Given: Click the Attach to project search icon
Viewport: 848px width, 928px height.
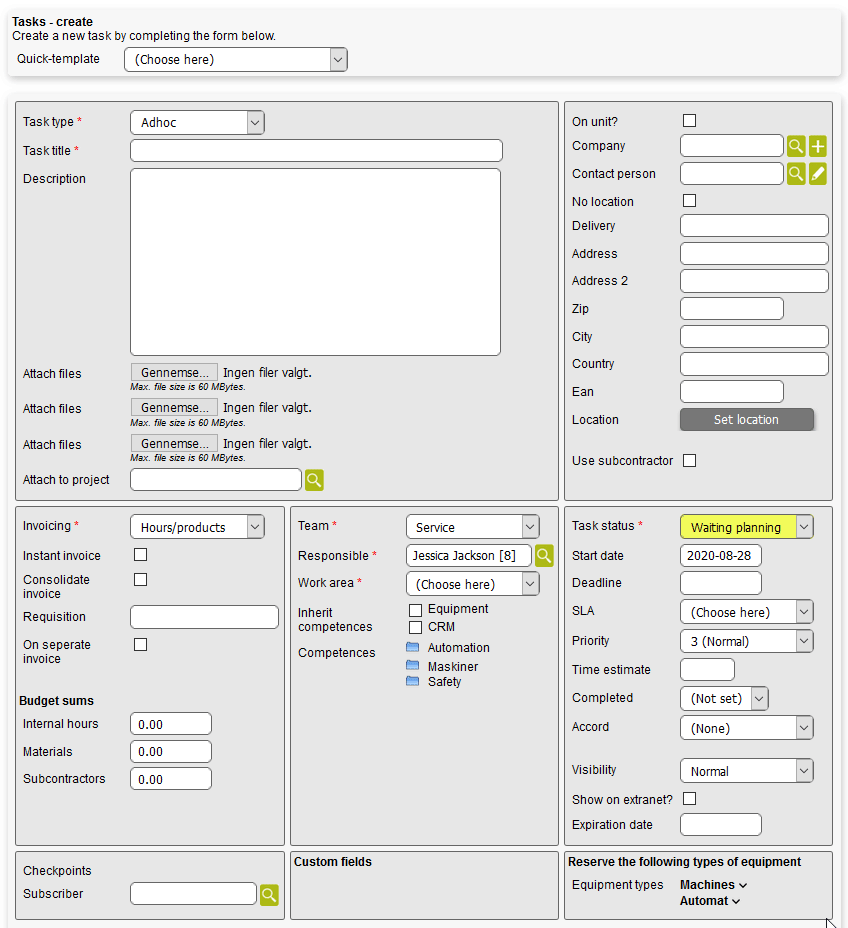Looking at the screenshot, I should tap(314, 480).
